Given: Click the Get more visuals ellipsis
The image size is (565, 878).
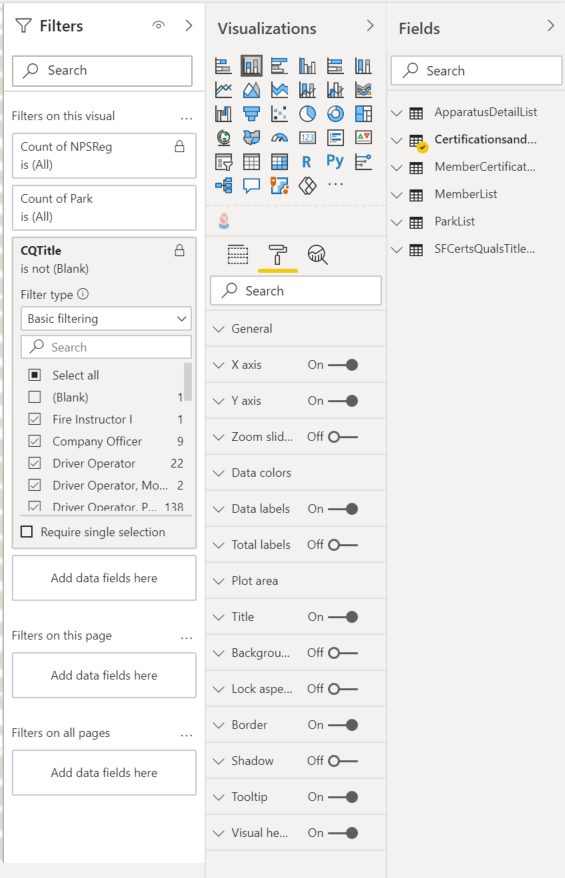Looking at the screenshot, I should pyautogui.click(x=335, y=184).
